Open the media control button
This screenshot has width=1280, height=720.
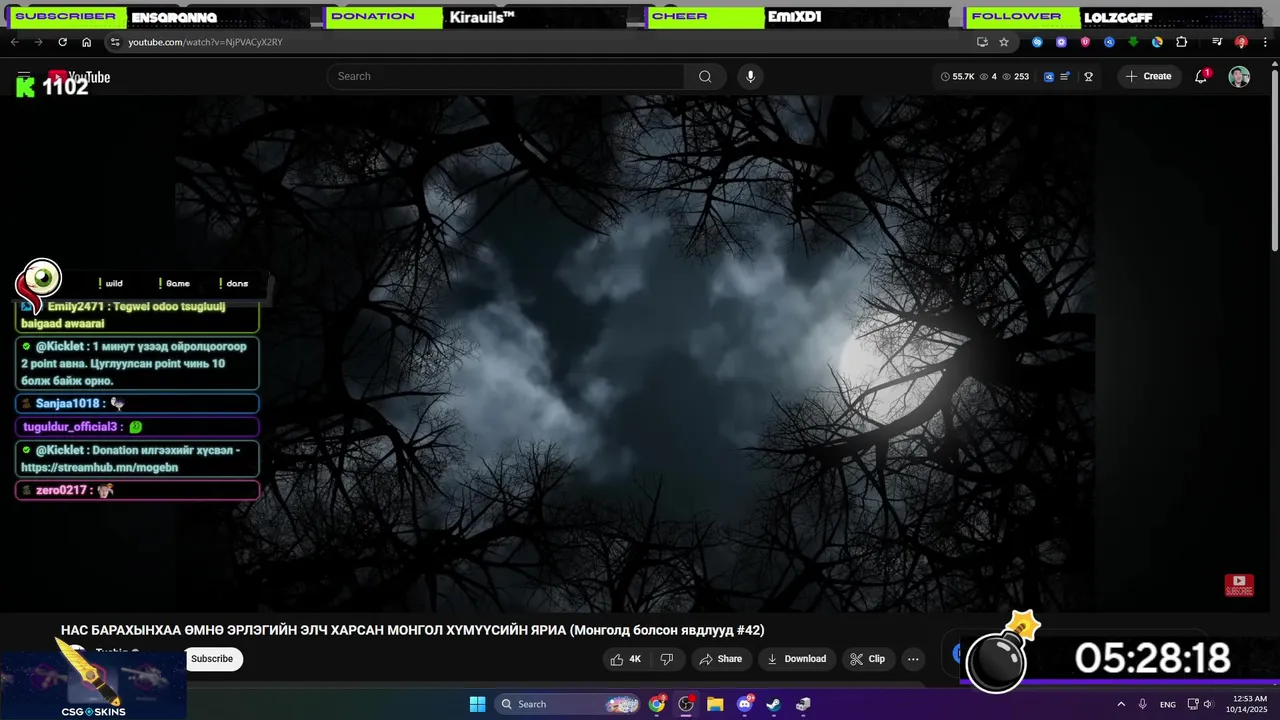pos(1217,42)
